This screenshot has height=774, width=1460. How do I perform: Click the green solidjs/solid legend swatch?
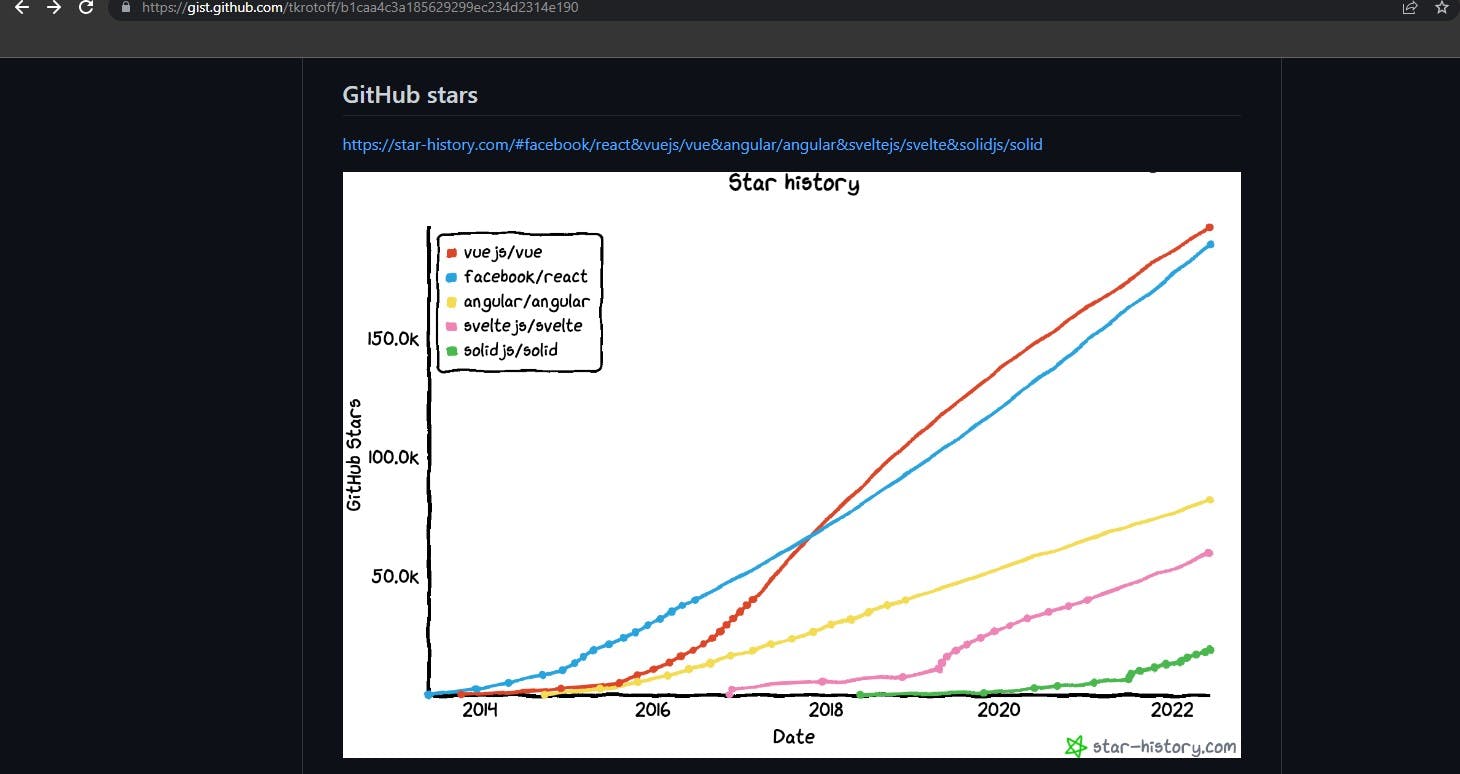451,351
